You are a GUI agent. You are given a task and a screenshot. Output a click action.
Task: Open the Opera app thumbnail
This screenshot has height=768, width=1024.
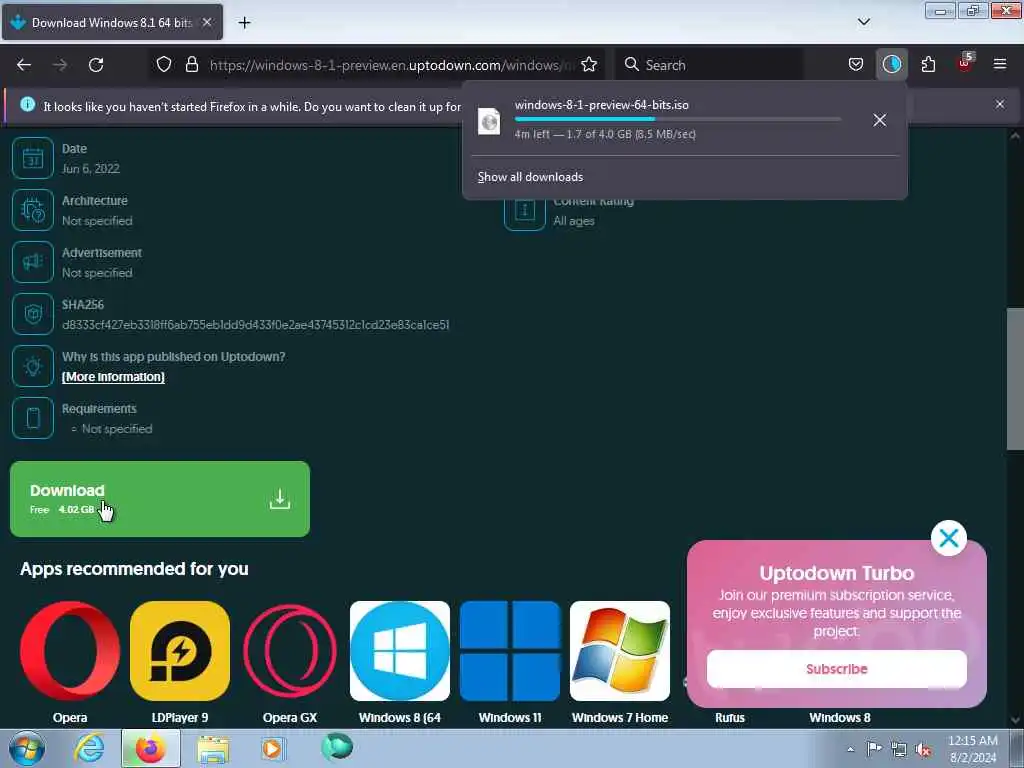pyautogui.click(x=70, y=651)
